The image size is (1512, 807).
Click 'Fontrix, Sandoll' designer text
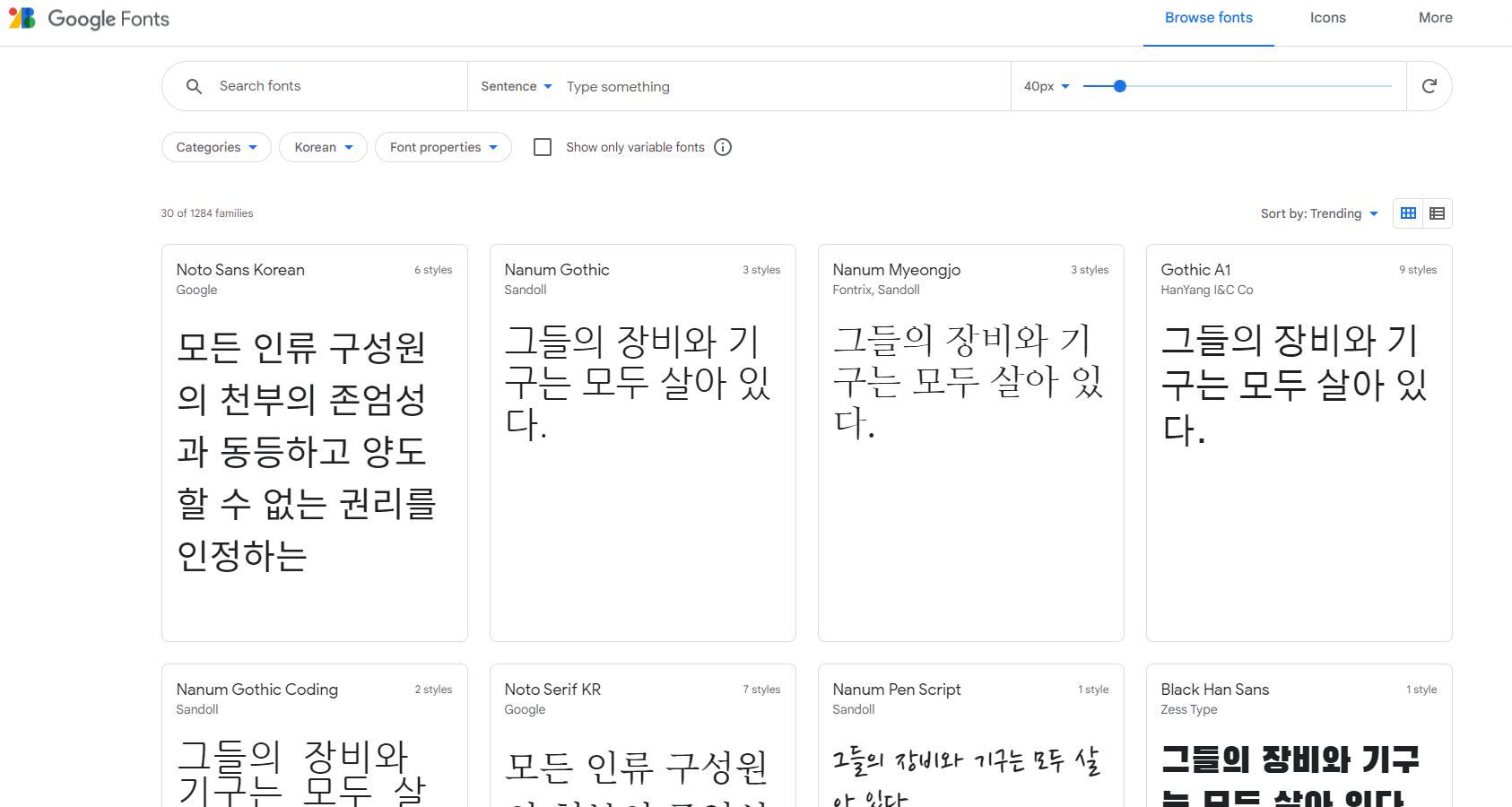(876, 290)
